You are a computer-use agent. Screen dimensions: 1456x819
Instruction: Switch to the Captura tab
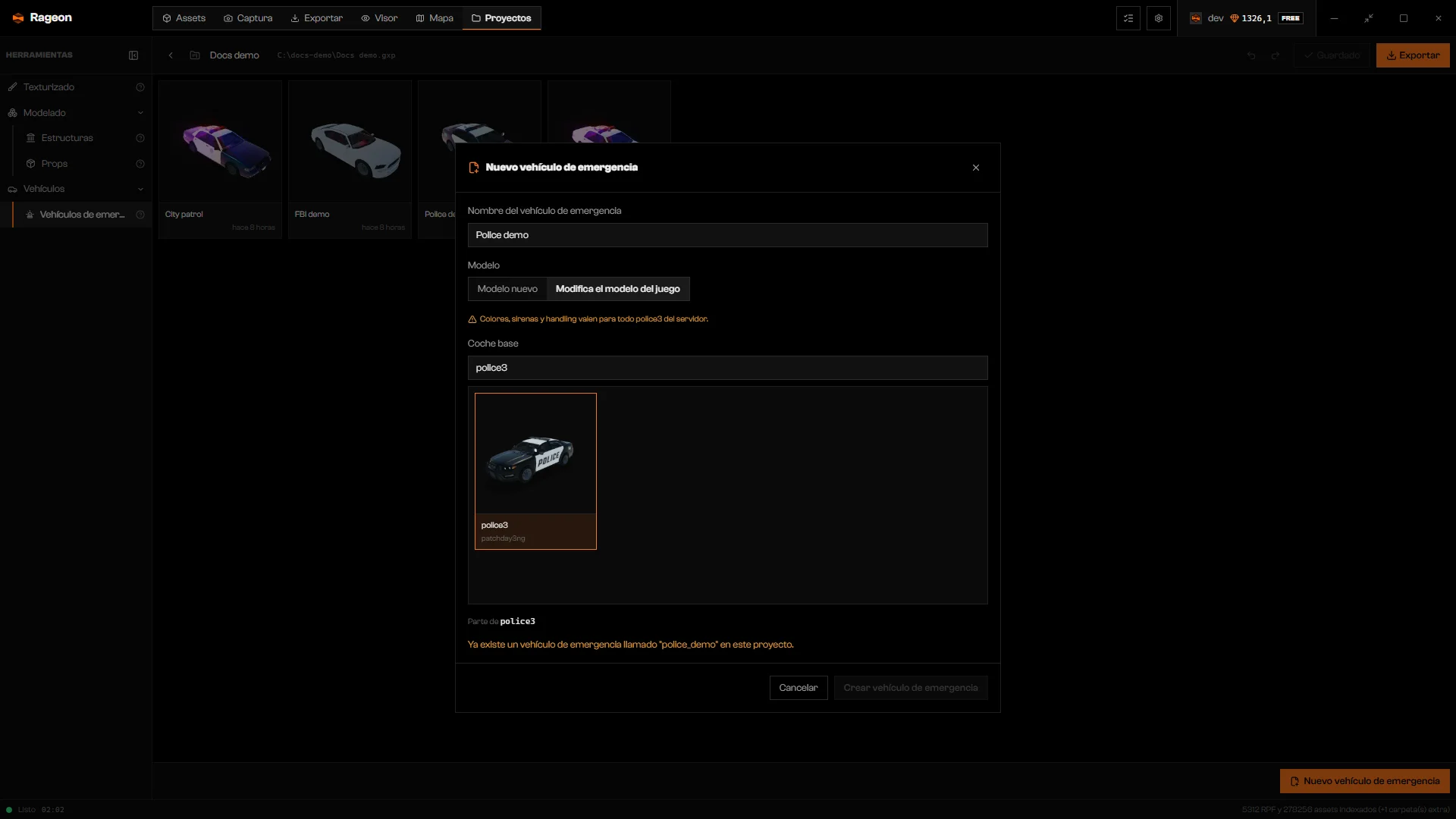point(248,18)
